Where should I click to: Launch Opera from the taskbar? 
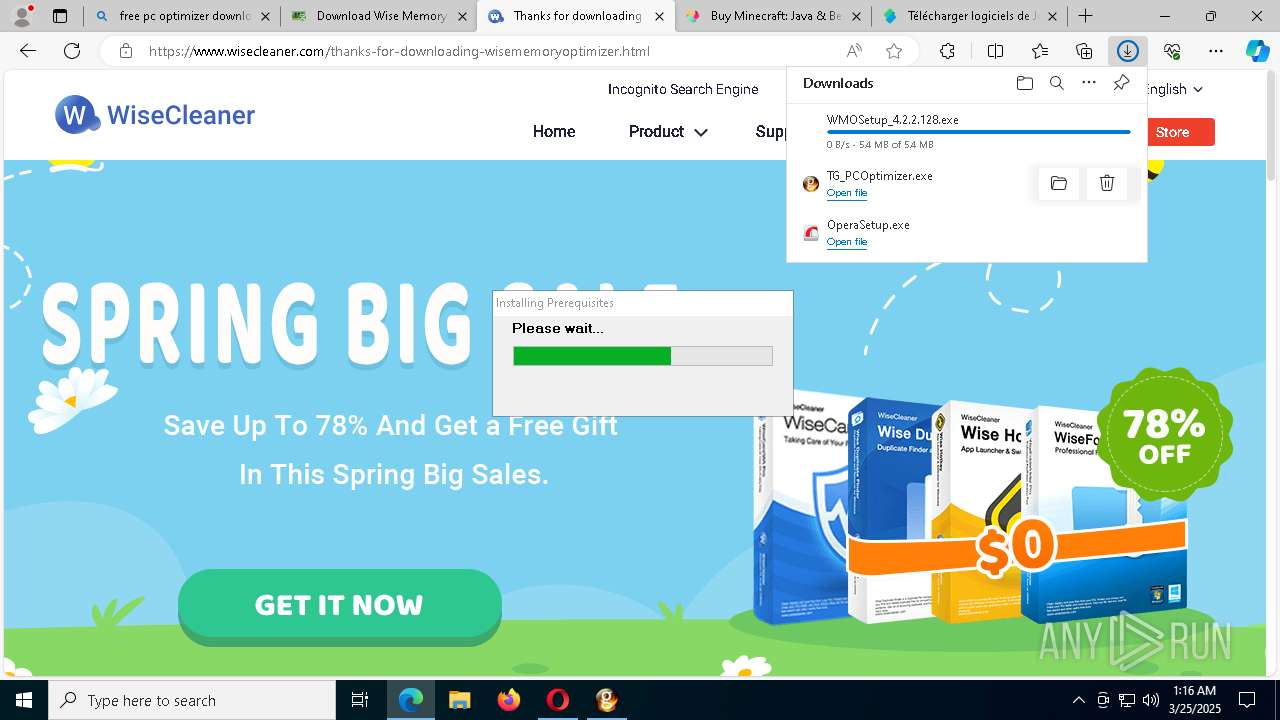557,700
